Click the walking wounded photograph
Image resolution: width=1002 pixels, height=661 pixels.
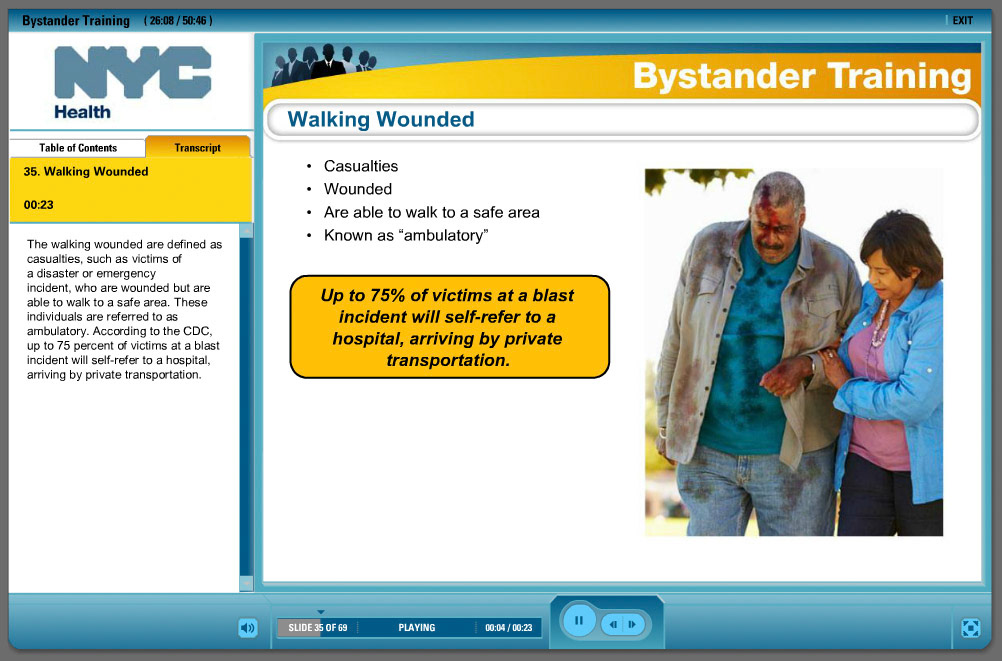pos(793,352)
